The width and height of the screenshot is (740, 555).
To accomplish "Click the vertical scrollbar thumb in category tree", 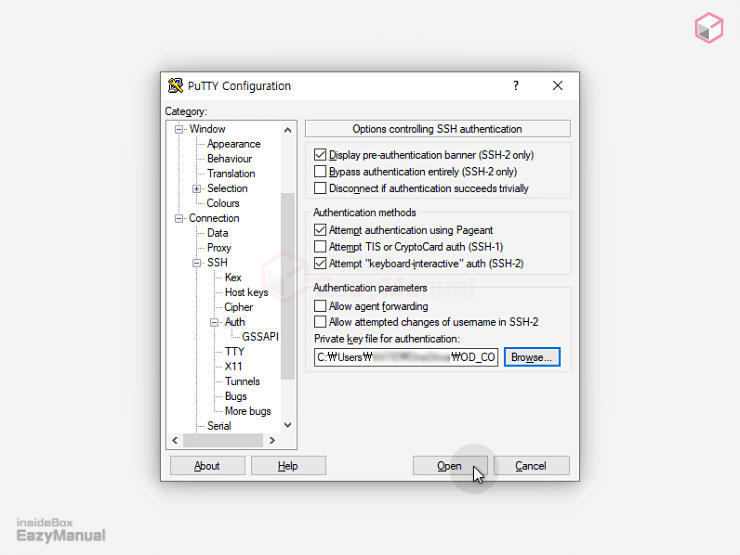I will click(287, 286).
